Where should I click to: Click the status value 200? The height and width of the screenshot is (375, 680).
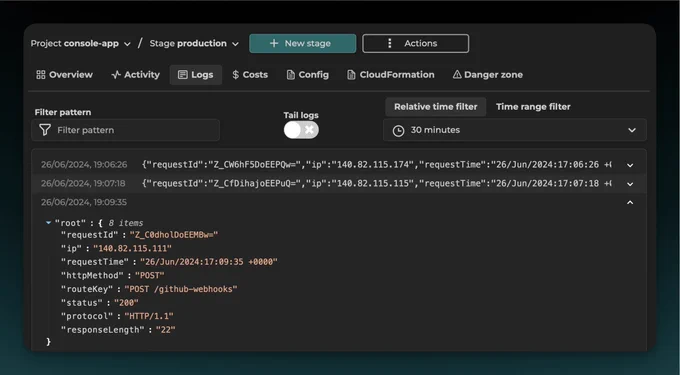click(x=126, y=303)
